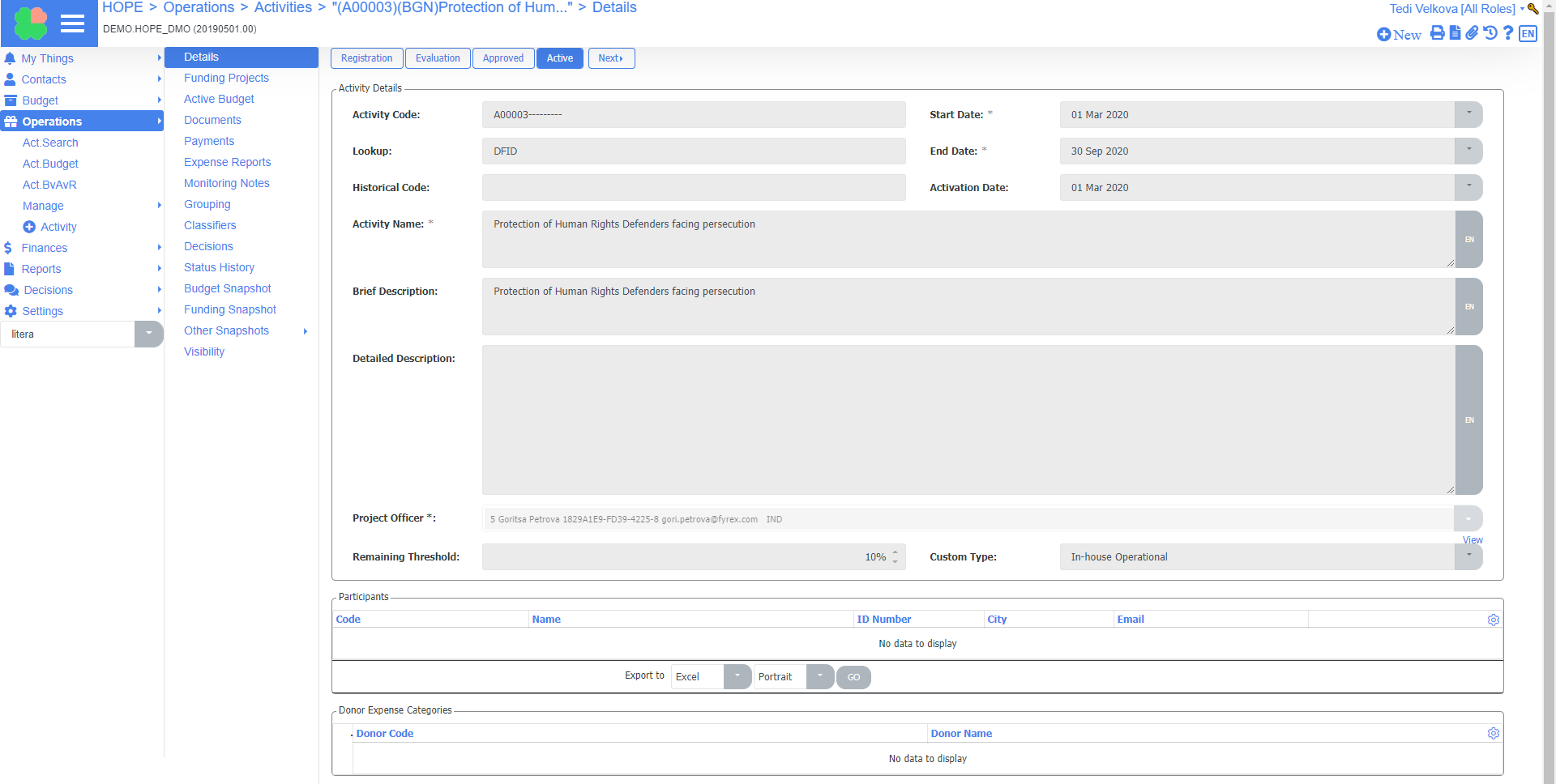The height and width of the screenshot is (784, 1556).
Task: Open the Excel export format dropdown
Action: pyautogui.click(x=737, y=676)
